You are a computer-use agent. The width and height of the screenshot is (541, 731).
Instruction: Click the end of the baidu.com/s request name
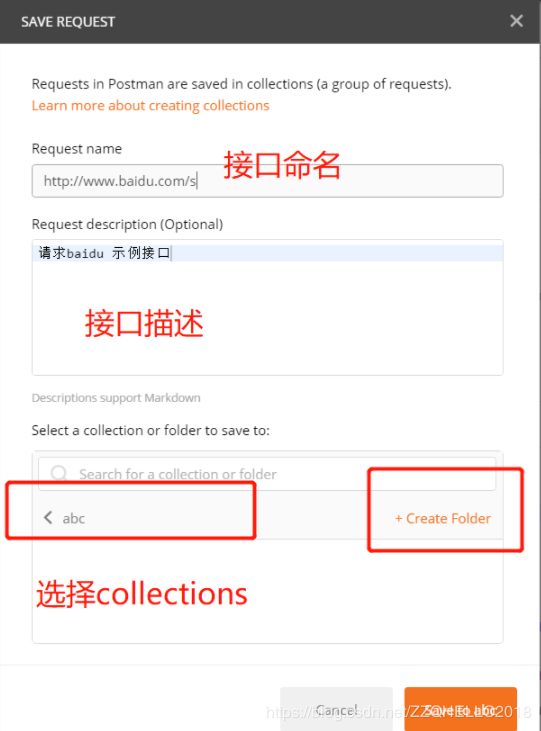(x=197, y=181)
